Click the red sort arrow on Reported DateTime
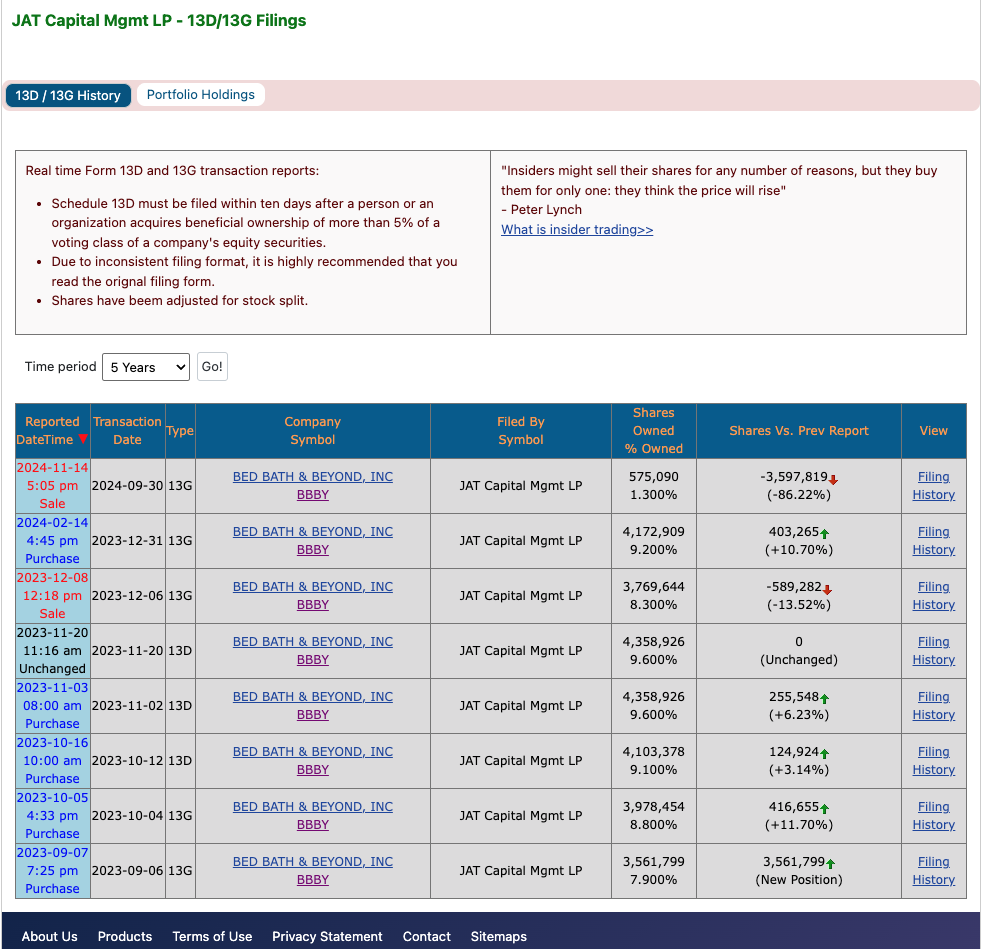 (x=83, y=439)
